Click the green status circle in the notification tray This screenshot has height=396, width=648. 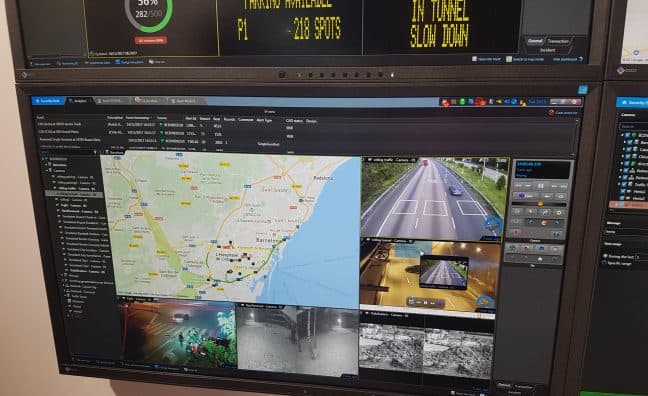[462, 101]
